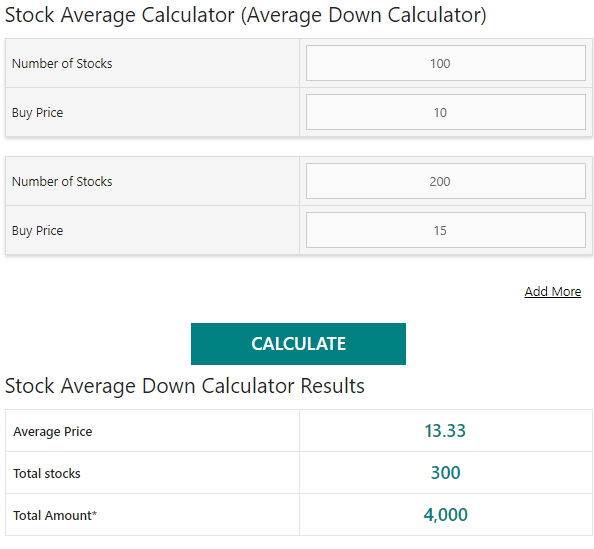Click the Average Price row label

point(53,432)
